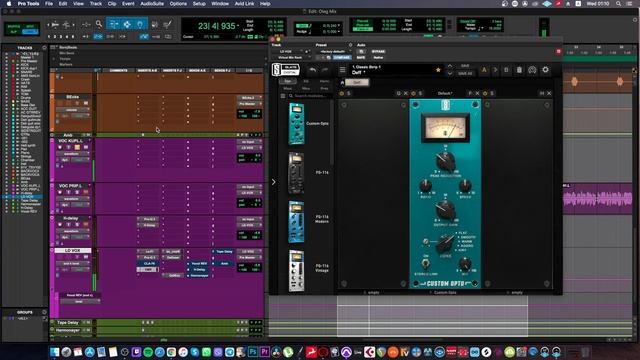Open the Setup menu
This screenshot has height=360, width=640.
(x=199, y=4)
